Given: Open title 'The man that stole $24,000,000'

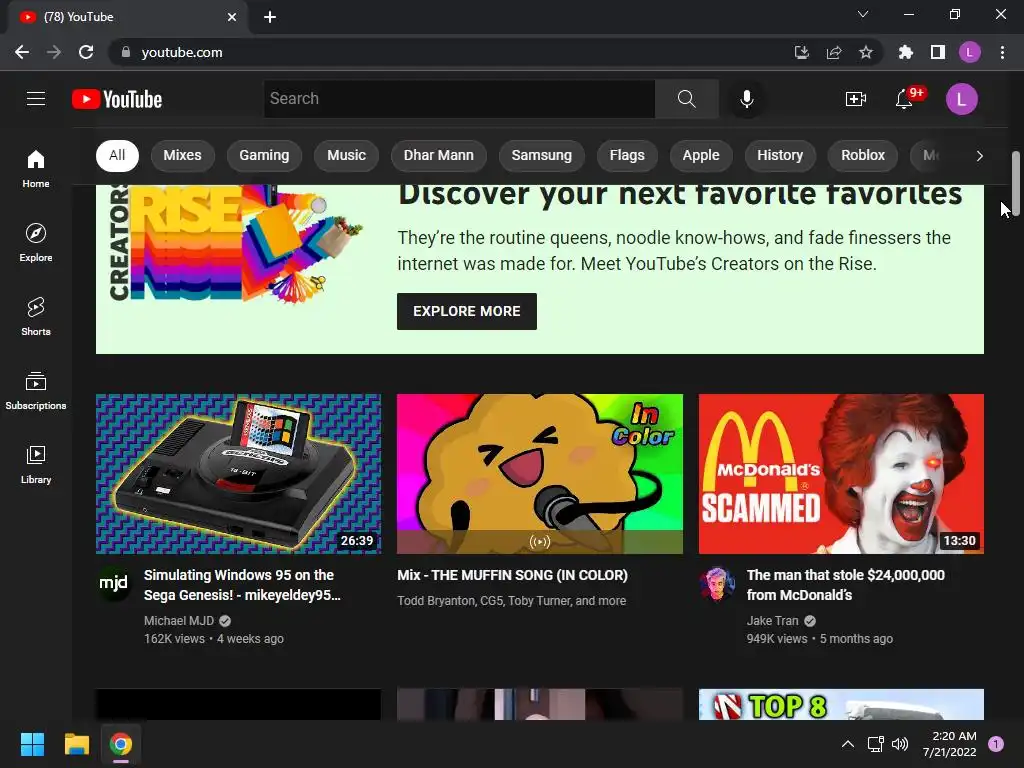Looking at the screenshot, I should (x=846, y=585).
